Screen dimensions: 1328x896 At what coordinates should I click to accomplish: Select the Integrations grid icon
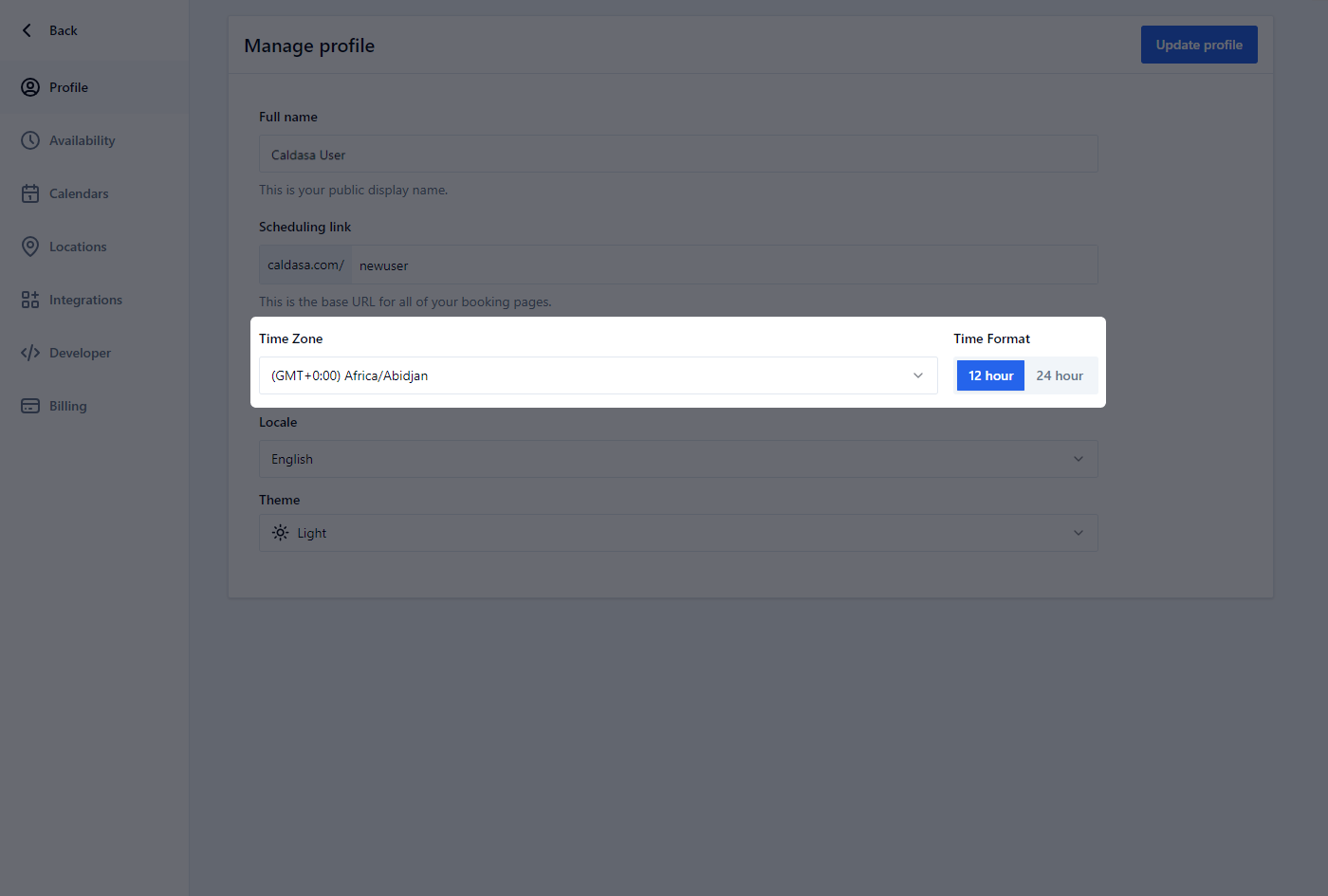pos(29,299)
